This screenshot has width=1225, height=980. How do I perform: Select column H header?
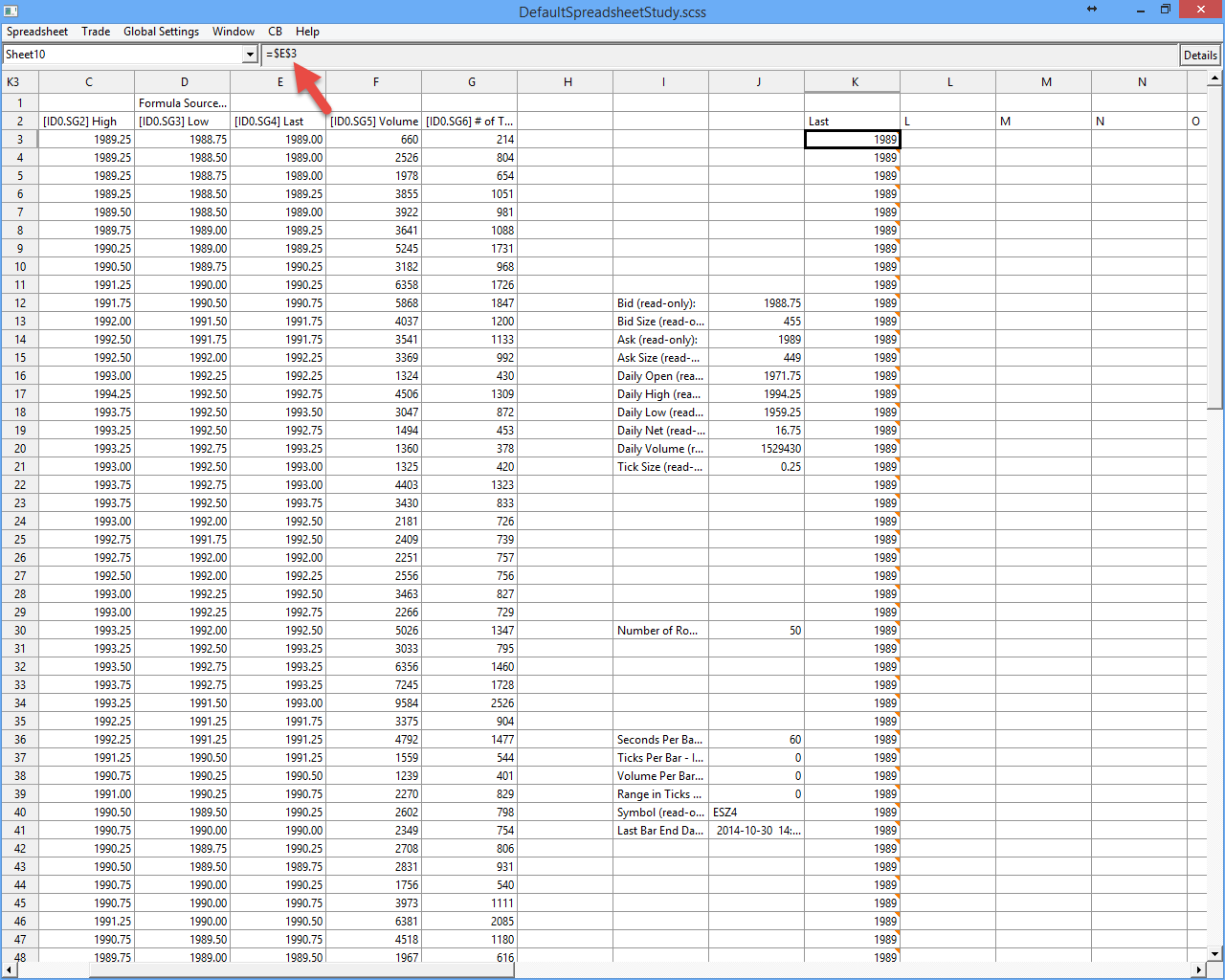[x=566, y=82]
